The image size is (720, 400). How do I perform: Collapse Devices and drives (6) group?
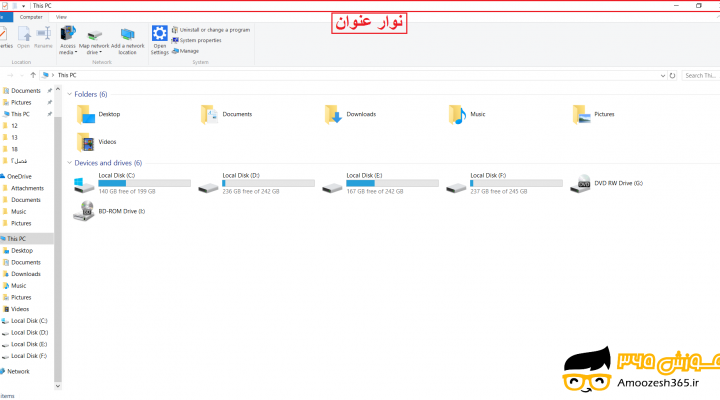pyautogui.click(x=69, y=163)
